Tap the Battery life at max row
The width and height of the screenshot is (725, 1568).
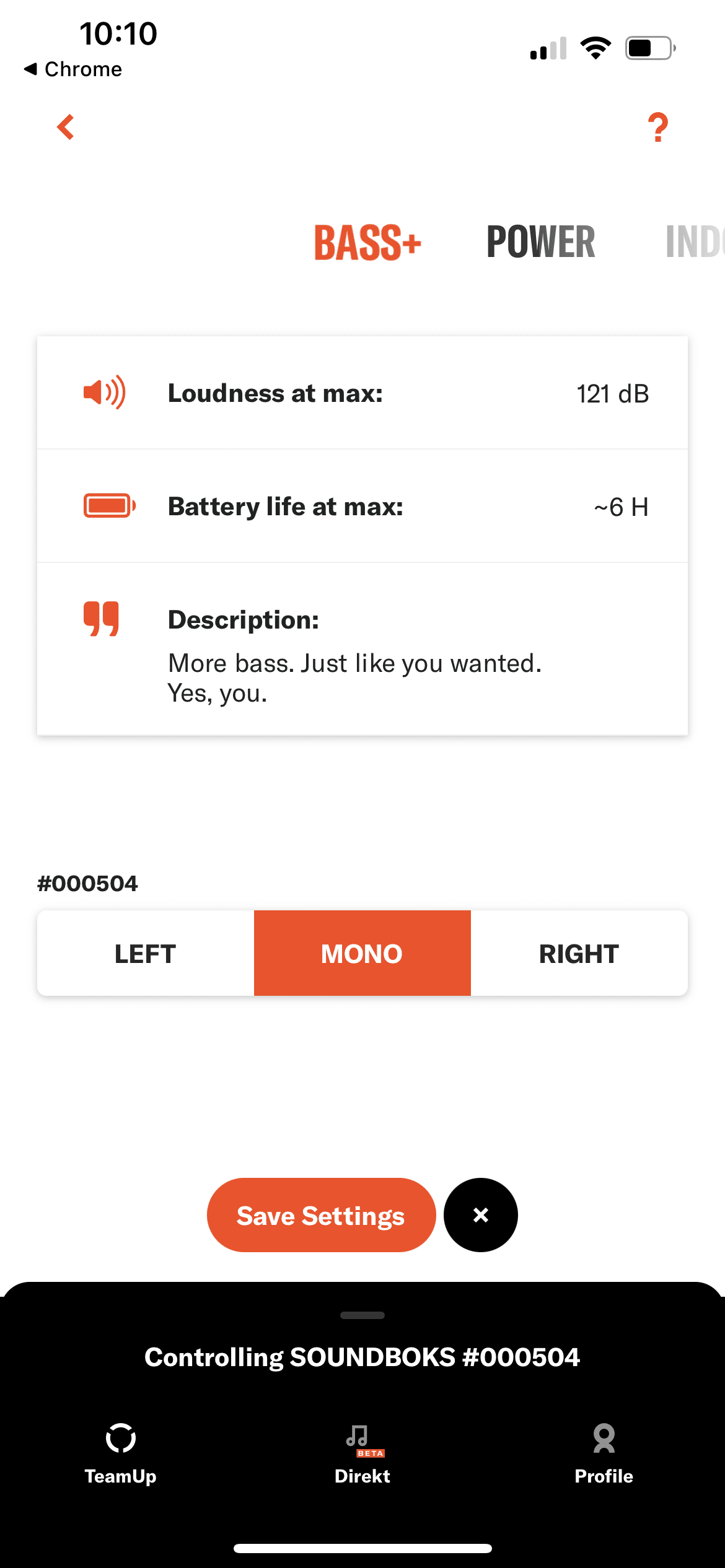coord(362,506)
